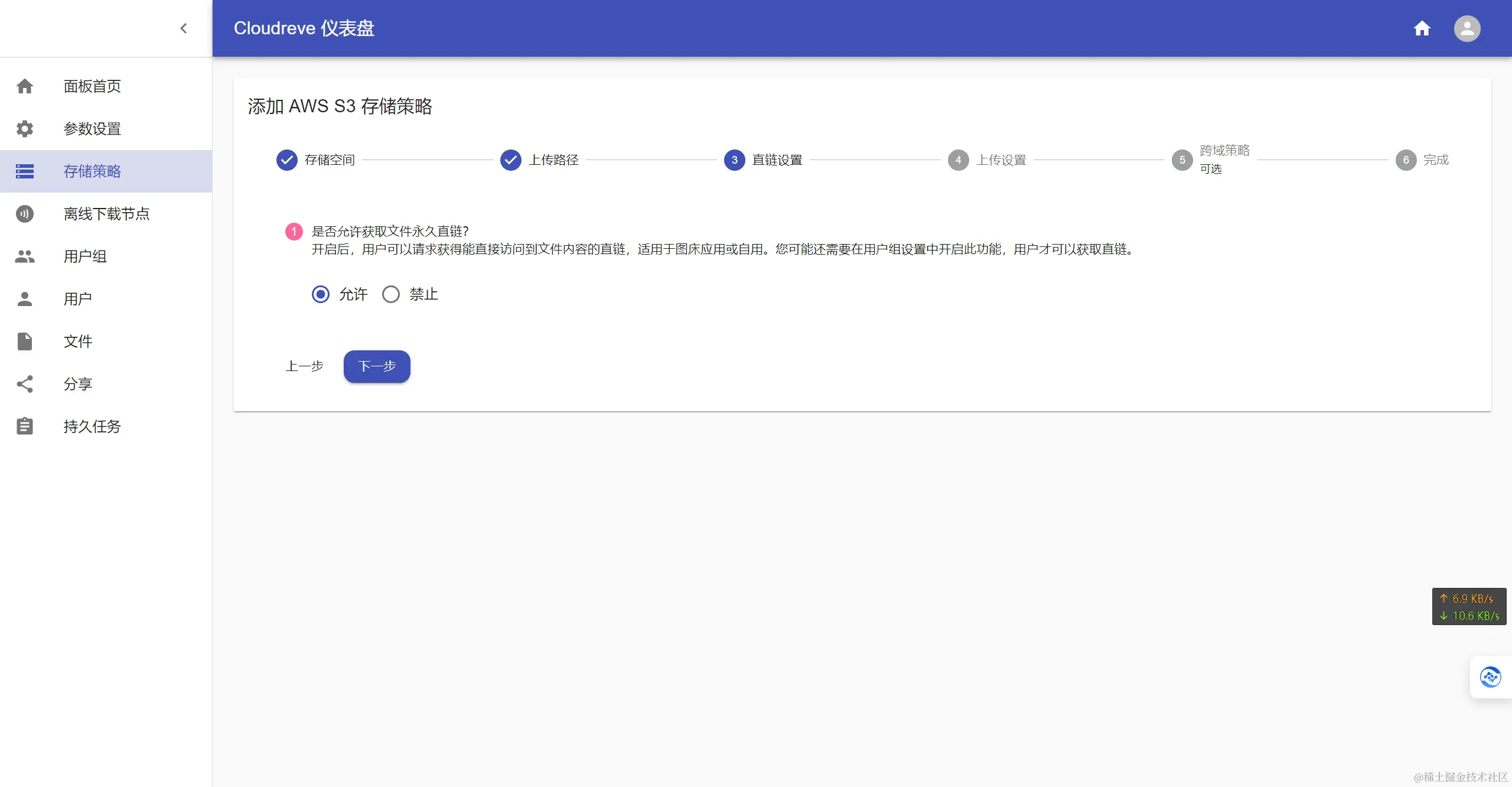This screenshot has width=1512, height=787.
Task: Select the 禁止 radio button
Action: [x=391, y=294]
